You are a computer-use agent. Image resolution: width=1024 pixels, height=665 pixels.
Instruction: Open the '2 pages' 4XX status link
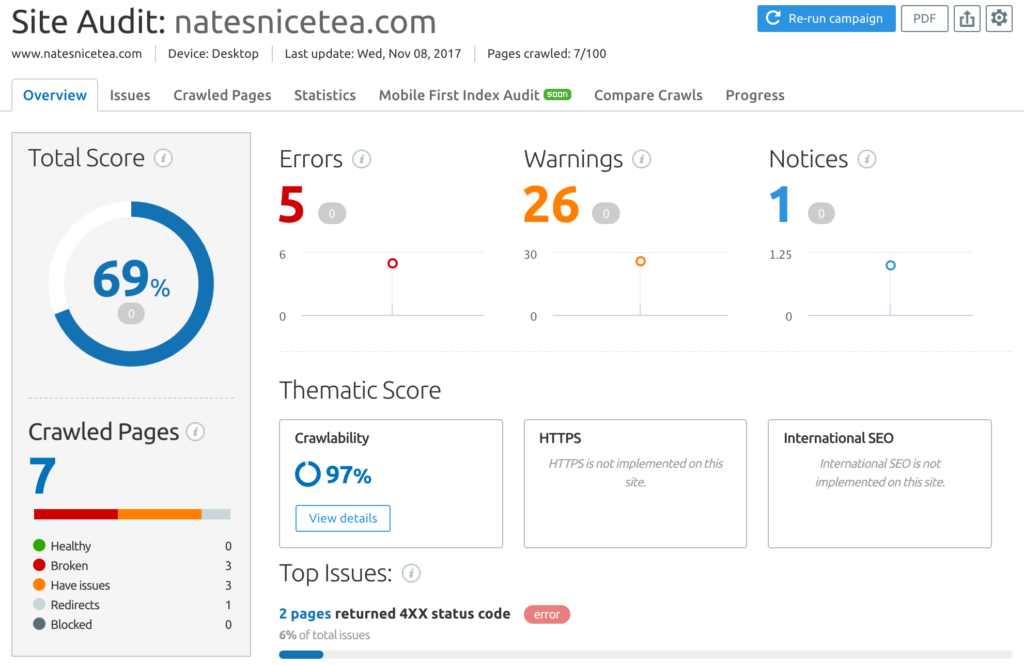point(305,613)
